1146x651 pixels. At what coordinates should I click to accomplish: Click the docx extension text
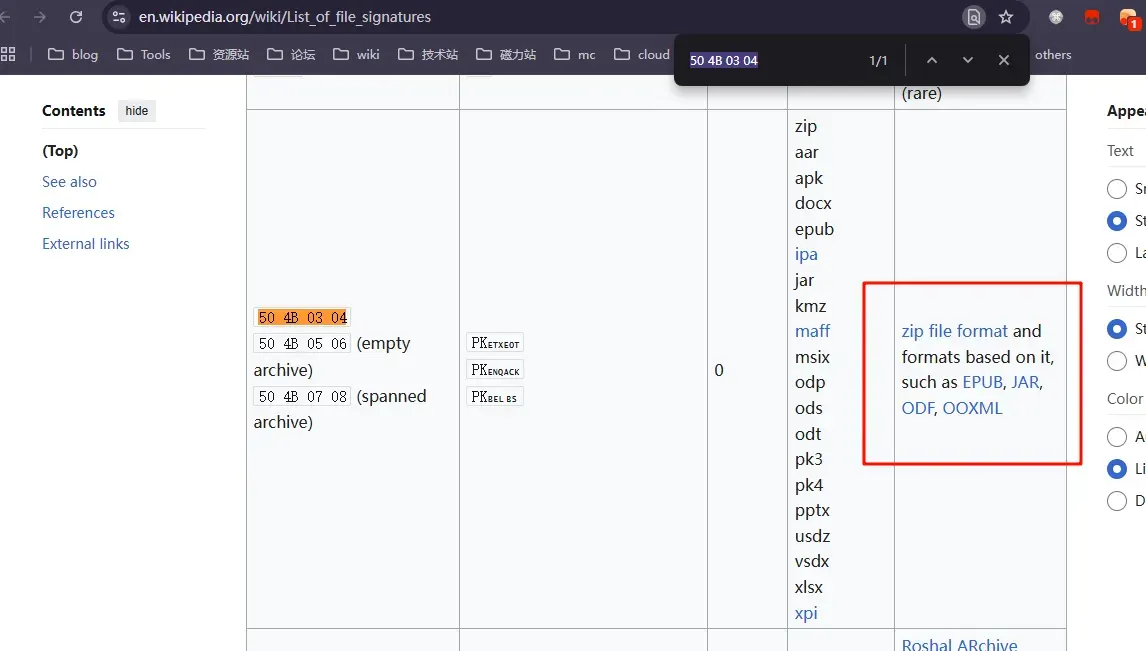(x=813, y=204)
